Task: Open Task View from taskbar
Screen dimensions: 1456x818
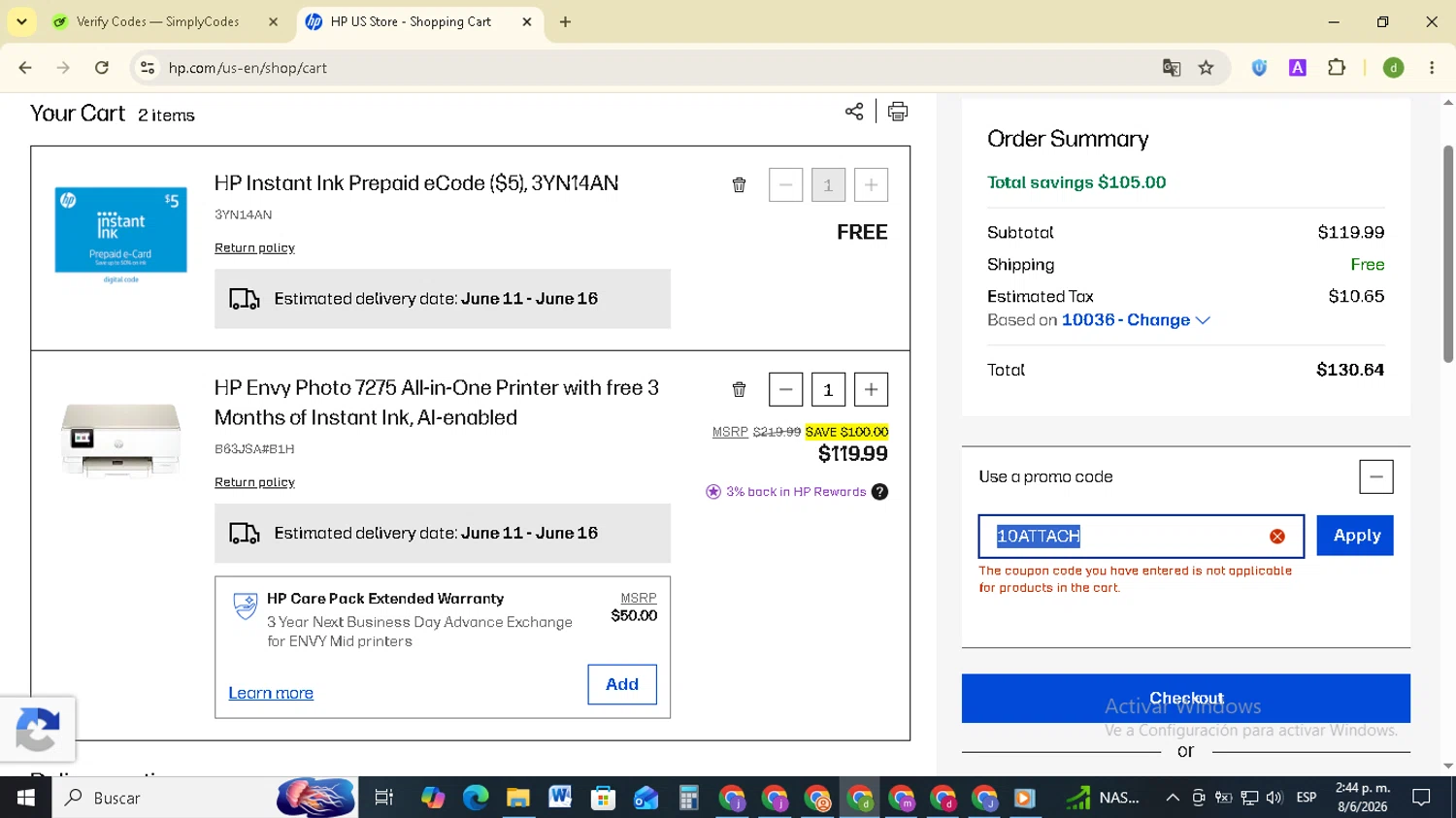Action: click(384, 798)
